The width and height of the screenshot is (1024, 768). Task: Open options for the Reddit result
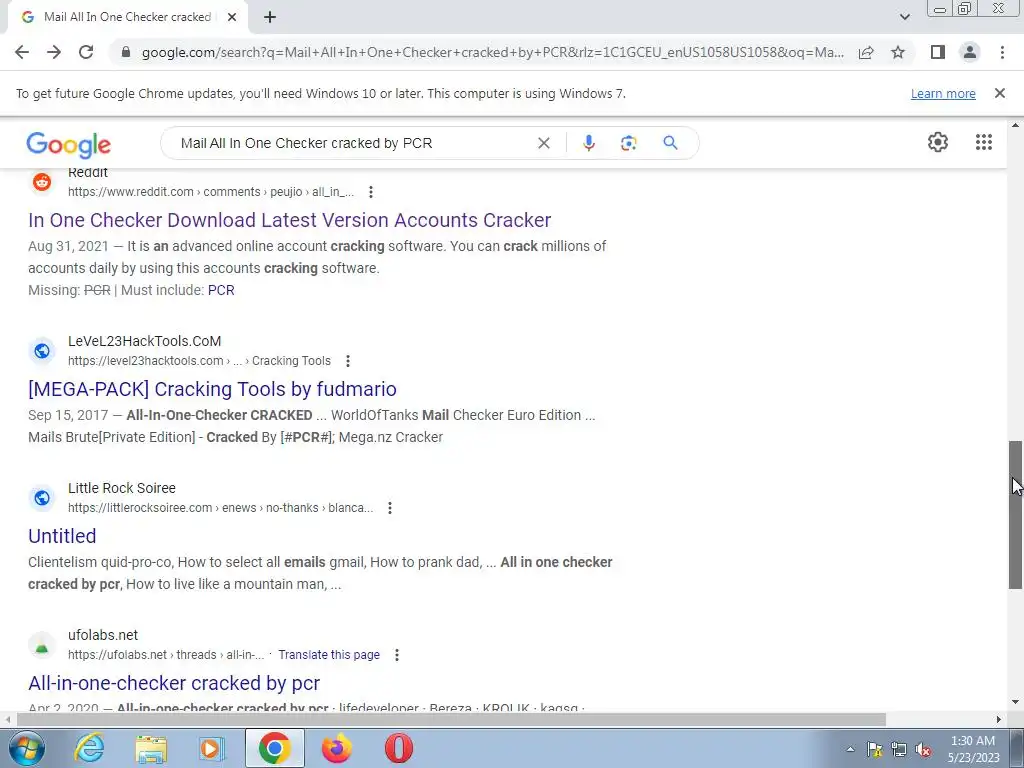tap(371, 192)
